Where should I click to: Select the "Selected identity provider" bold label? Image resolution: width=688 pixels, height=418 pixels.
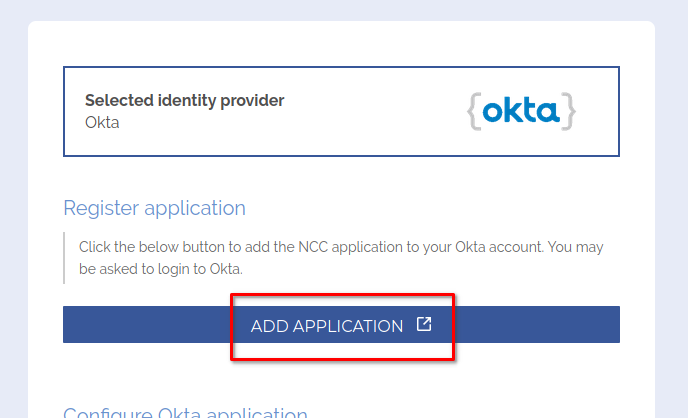coord(184,100)
